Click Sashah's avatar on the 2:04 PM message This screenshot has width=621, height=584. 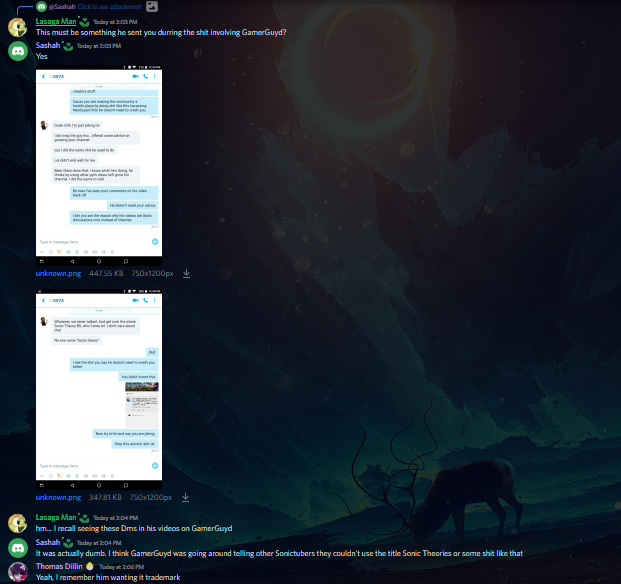point(18,548)
